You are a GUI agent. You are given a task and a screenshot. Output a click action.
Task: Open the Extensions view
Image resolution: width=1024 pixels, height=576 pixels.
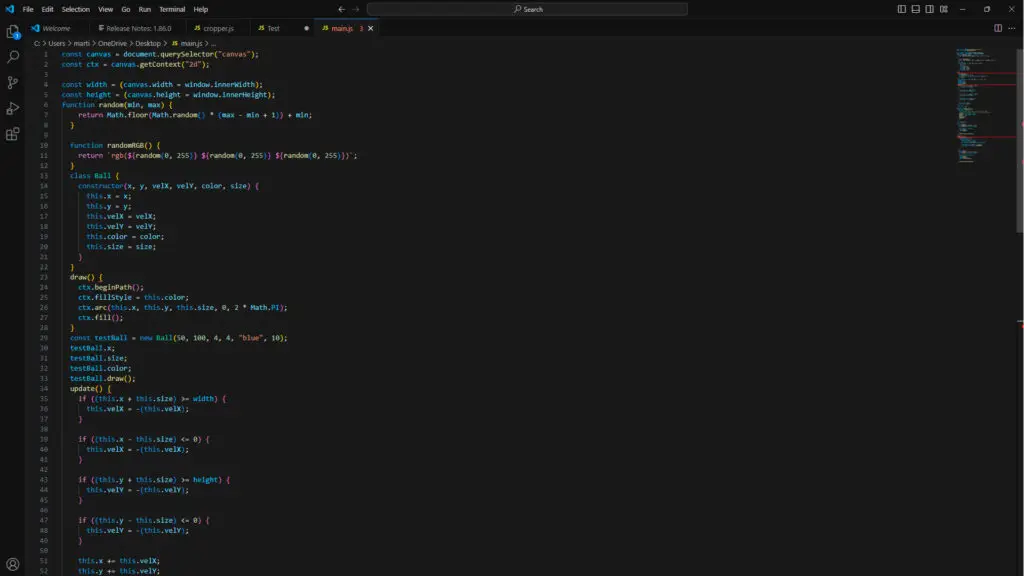click(12, 134)
